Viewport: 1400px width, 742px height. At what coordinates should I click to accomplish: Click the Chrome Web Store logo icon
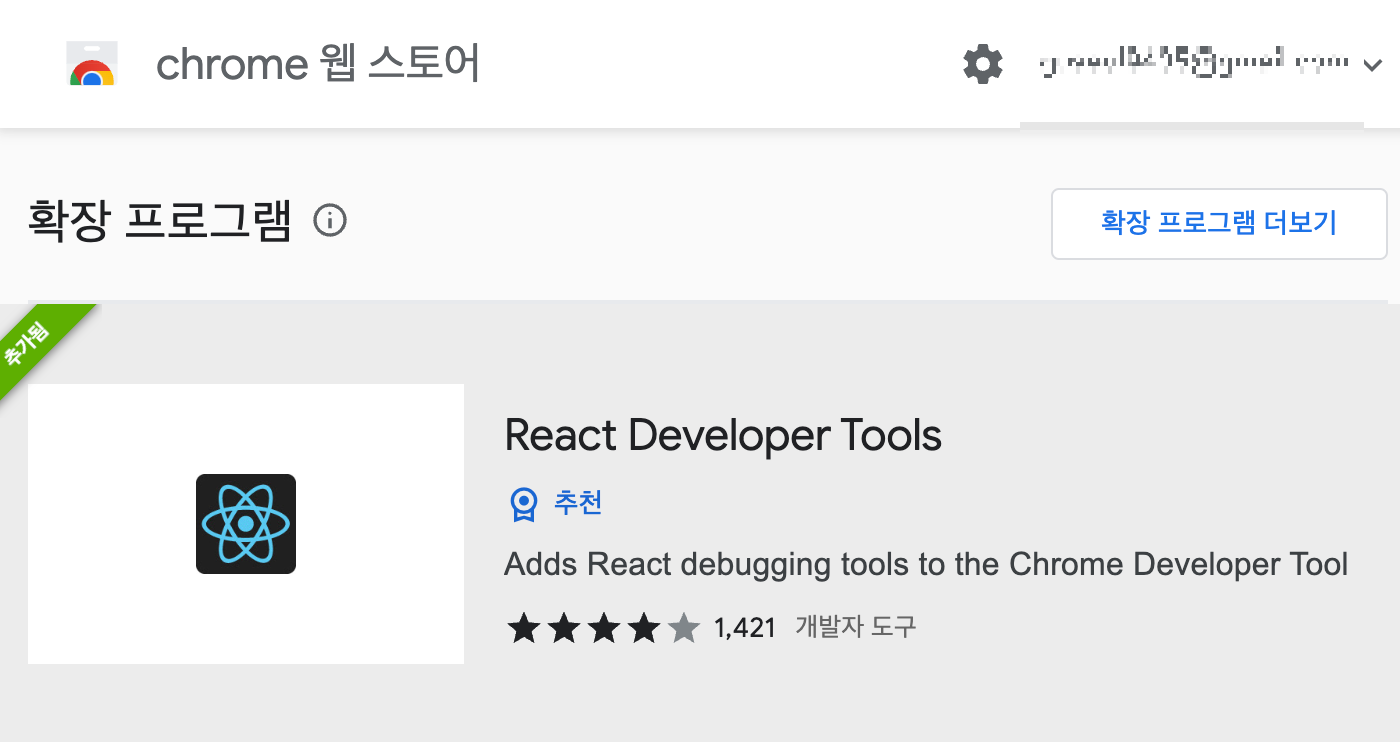(92, 64)
